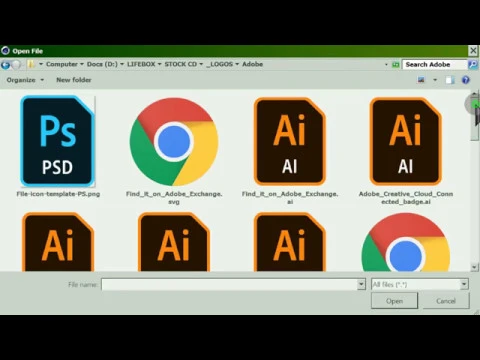
Task: Select the Find_It_on_Adobe_Exchange.ai Illustrator icon
Action: [290, 141]
